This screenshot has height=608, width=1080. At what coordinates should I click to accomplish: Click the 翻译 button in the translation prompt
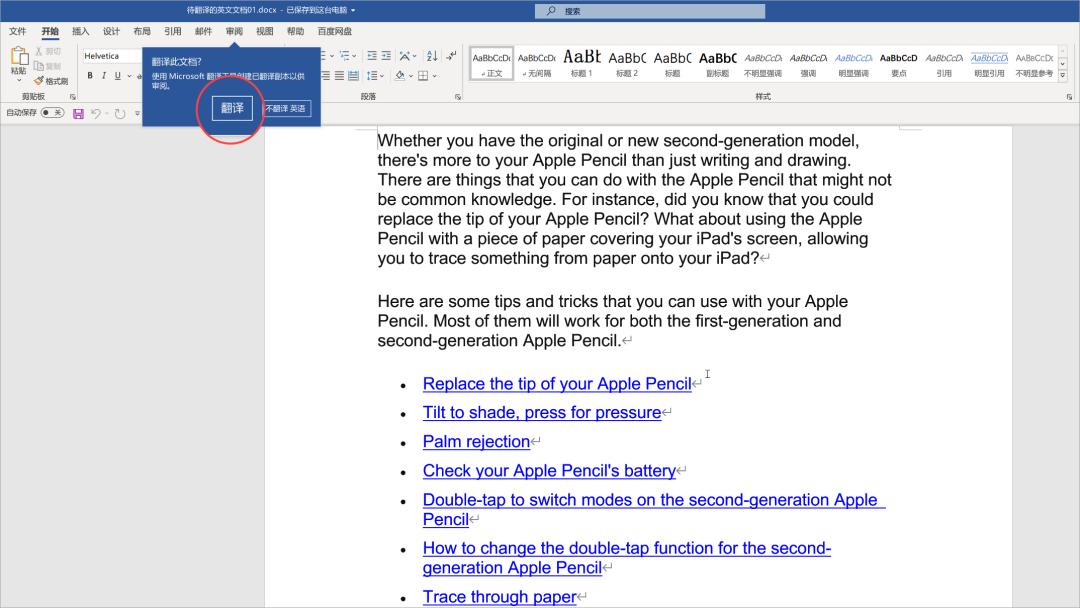(x=232, y=108)
